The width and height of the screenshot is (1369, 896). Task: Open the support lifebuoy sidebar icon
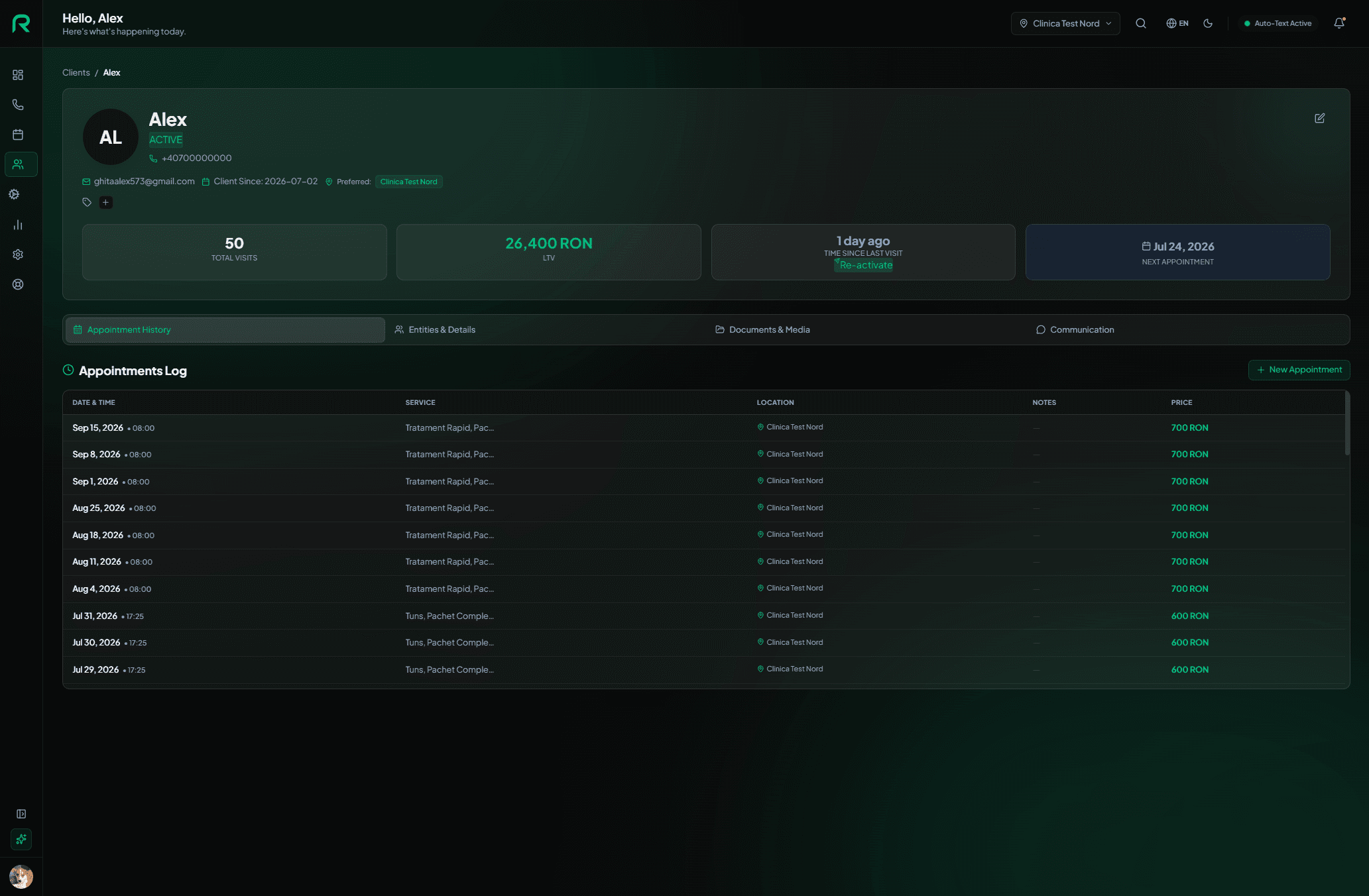(x=18, y=284)
